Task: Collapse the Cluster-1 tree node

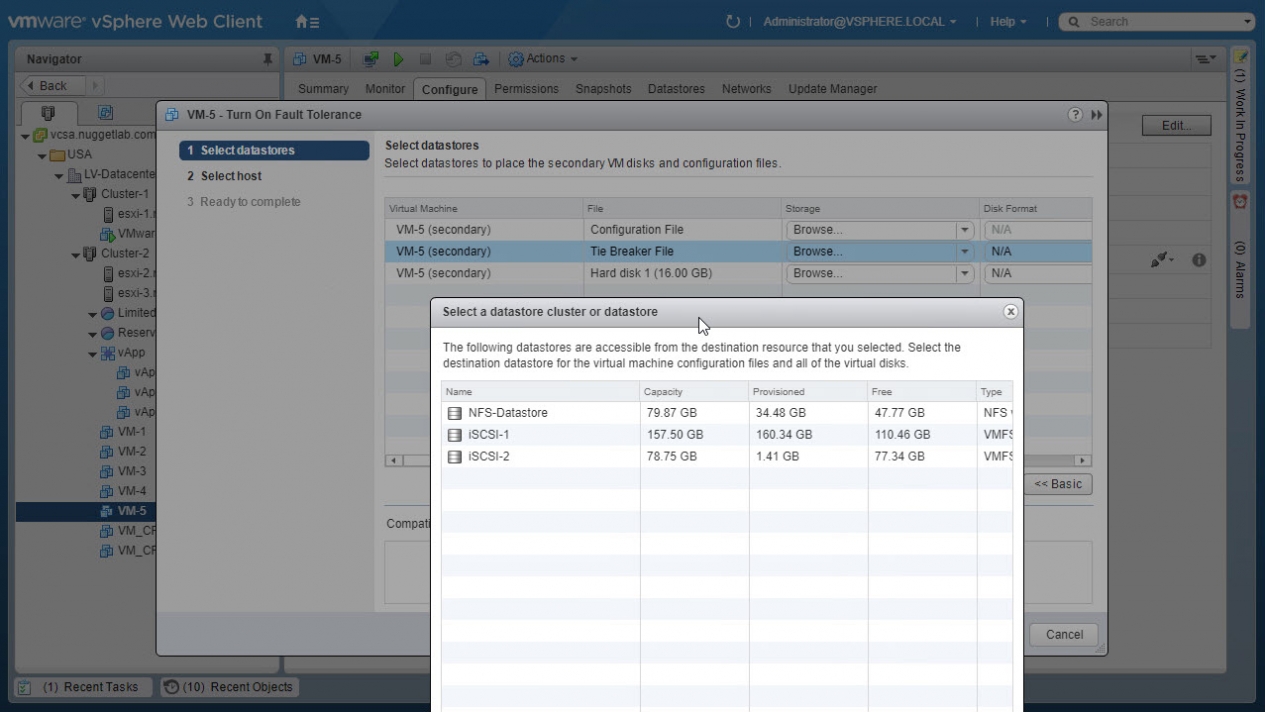Action: pyautogui.click(x=76, y=195)
